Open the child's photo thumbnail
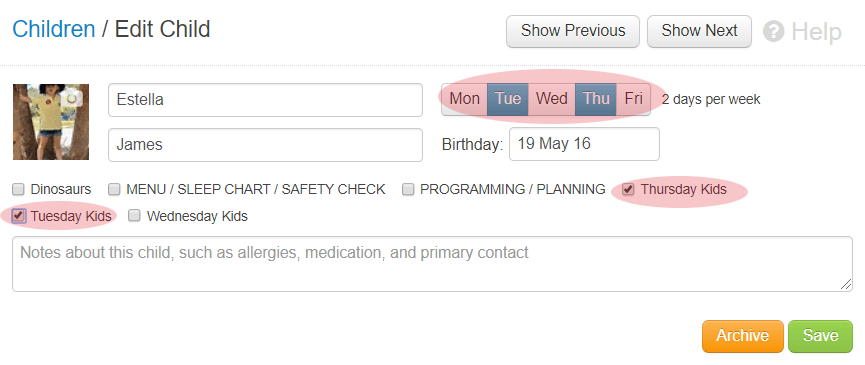 click(x=51, y=122)
